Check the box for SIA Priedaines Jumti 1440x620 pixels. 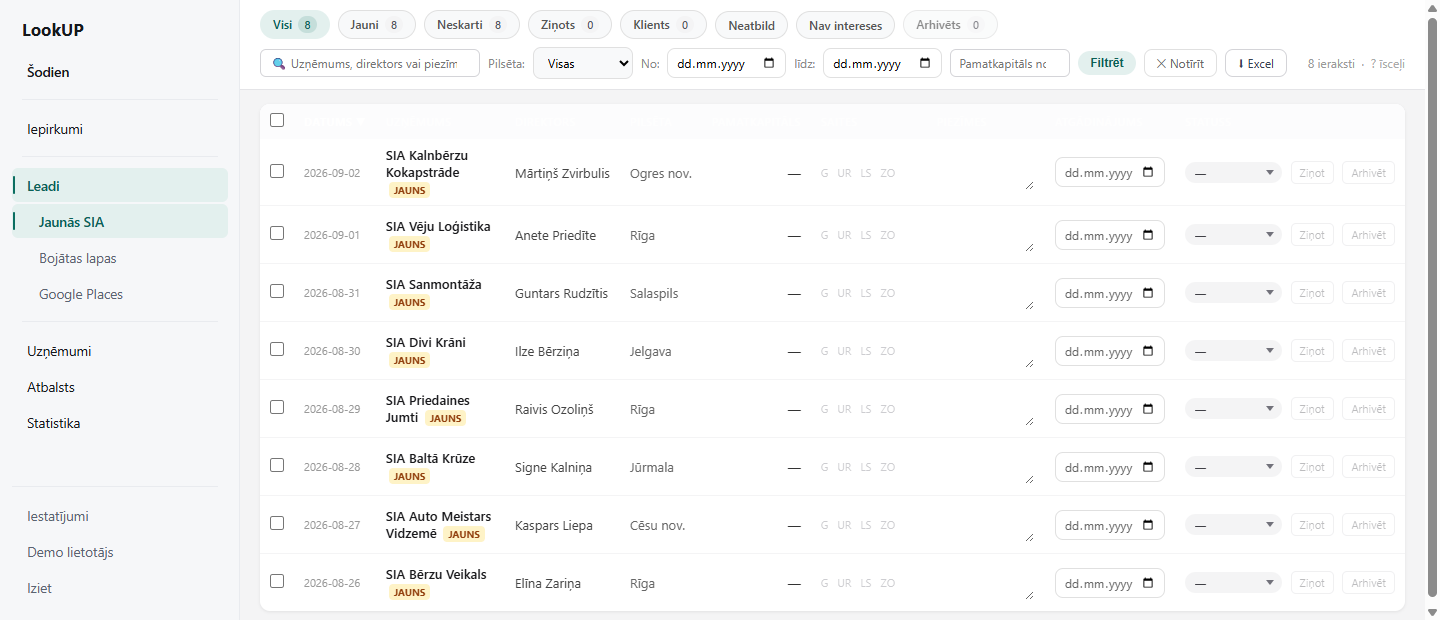pos(277,407)
